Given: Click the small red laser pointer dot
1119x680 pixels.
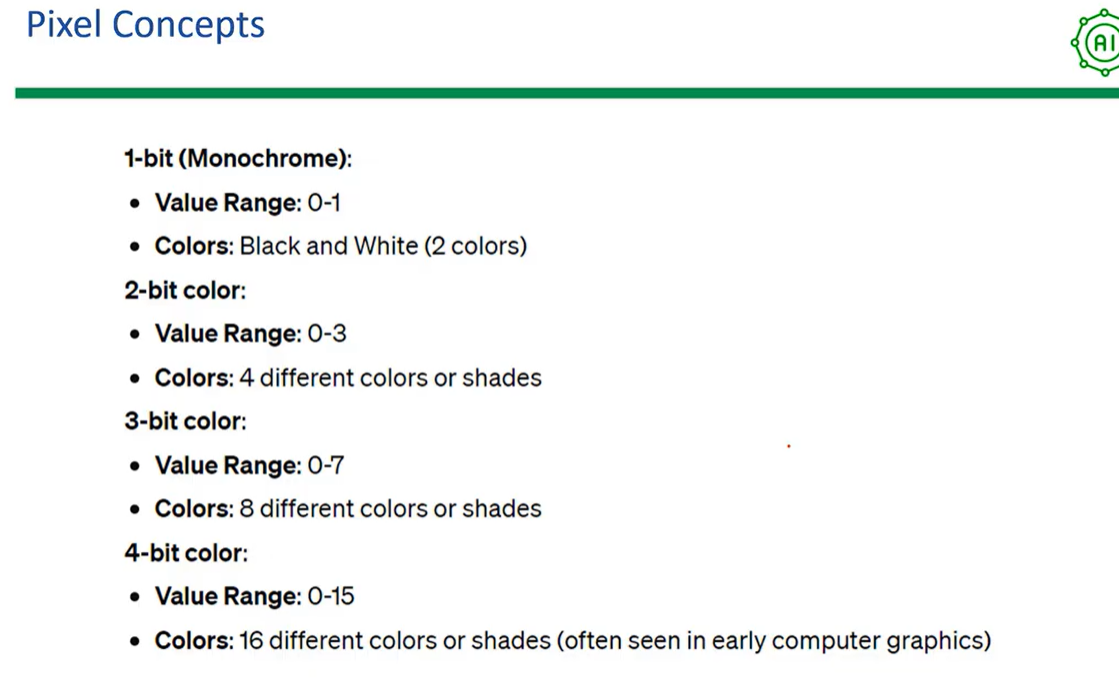Looking at the screenshot, I should (789, 446).
